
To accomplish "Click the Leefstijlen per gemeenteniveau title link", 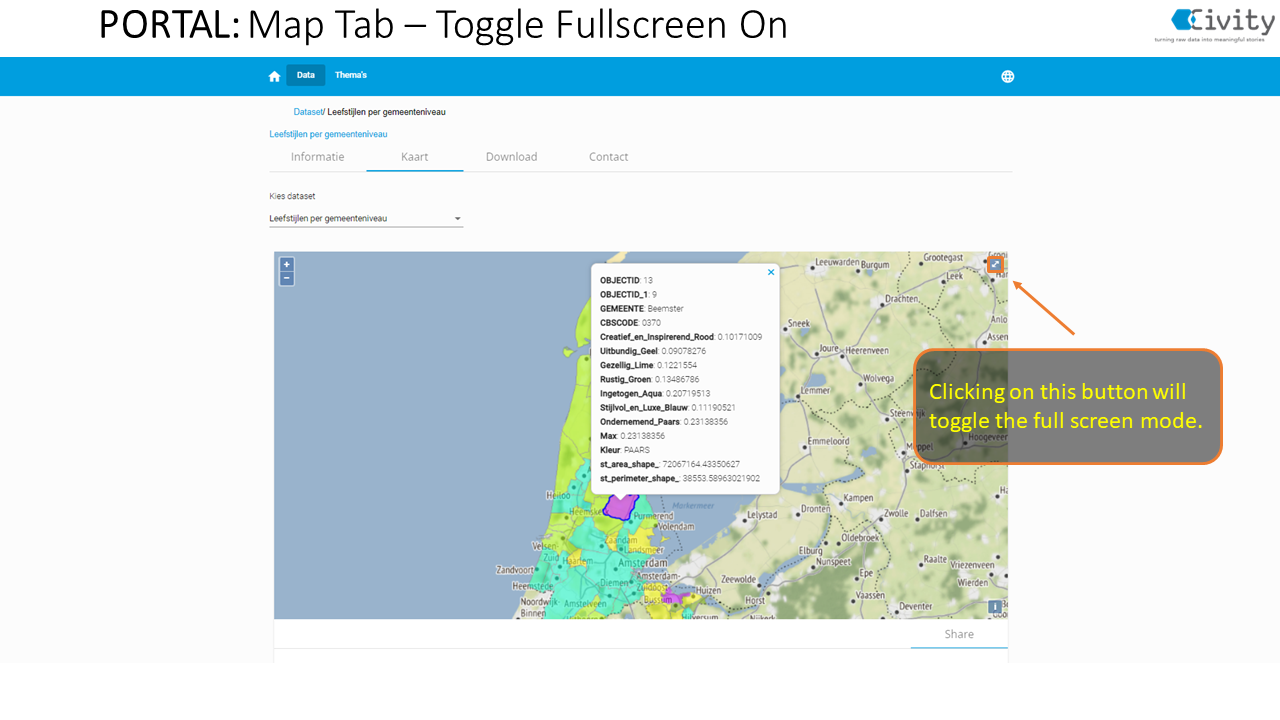I will [328, 134].
